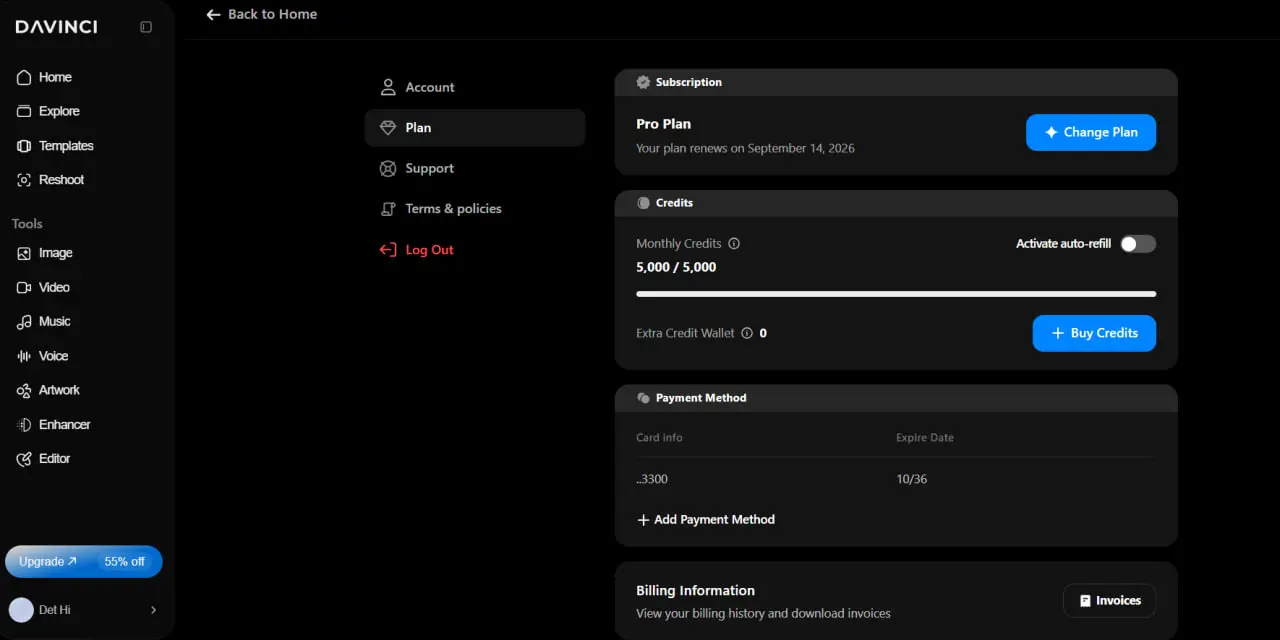
Task: Select the Image tool icon
Action: [24, 254]
